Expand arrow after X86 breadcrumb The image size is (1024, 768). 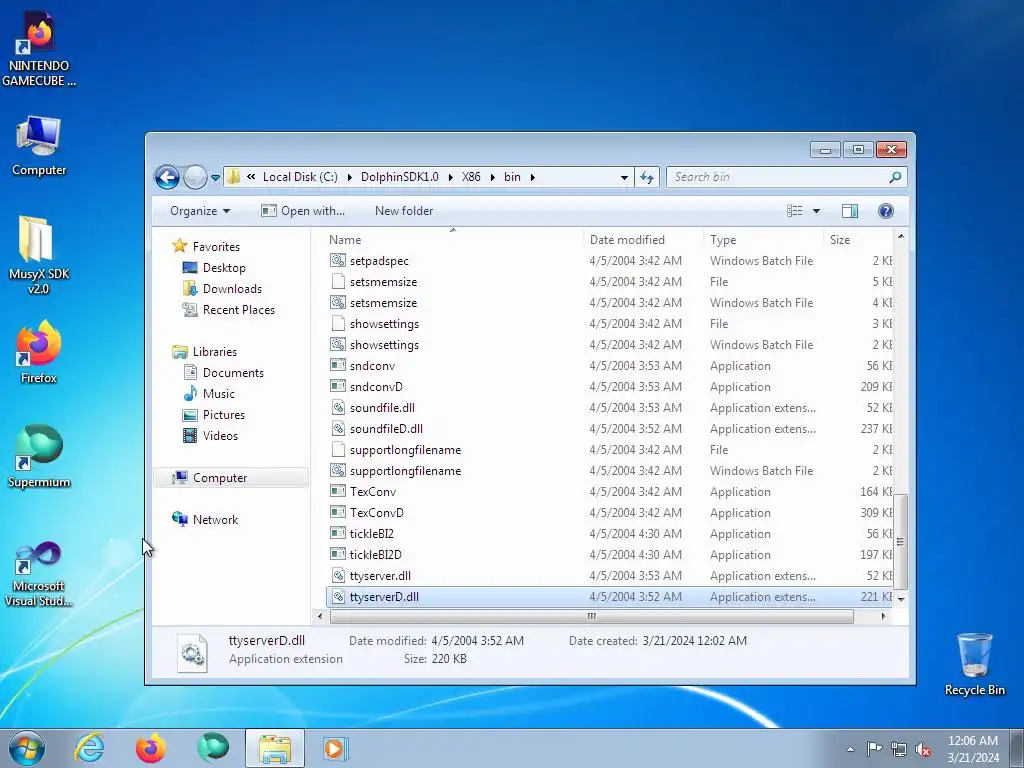coord(492,177)
